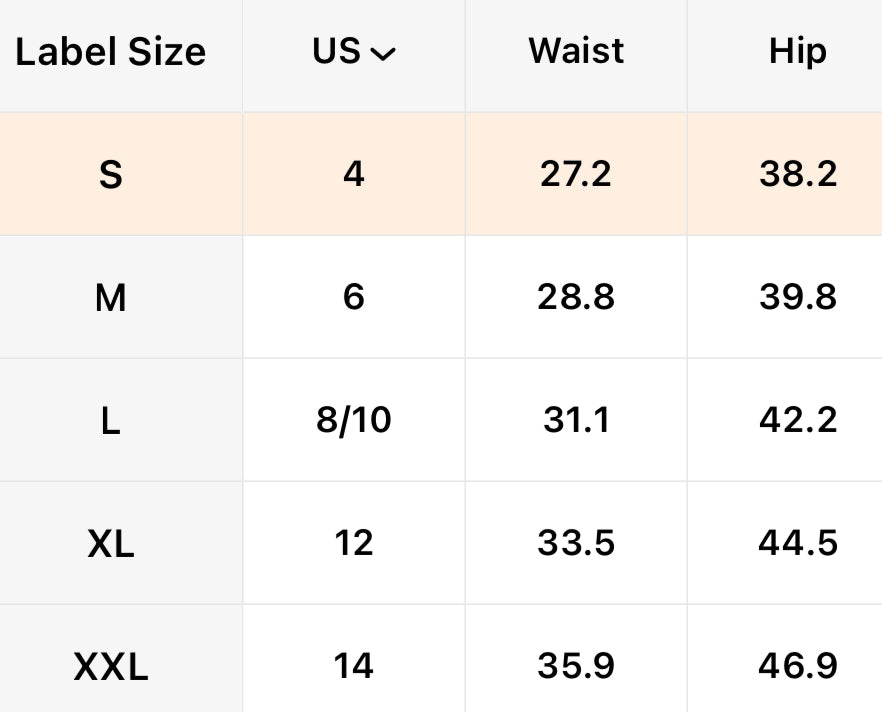The image size is (882, 712).
Task: Select the XXL size row label
Action: coord(111,666)
